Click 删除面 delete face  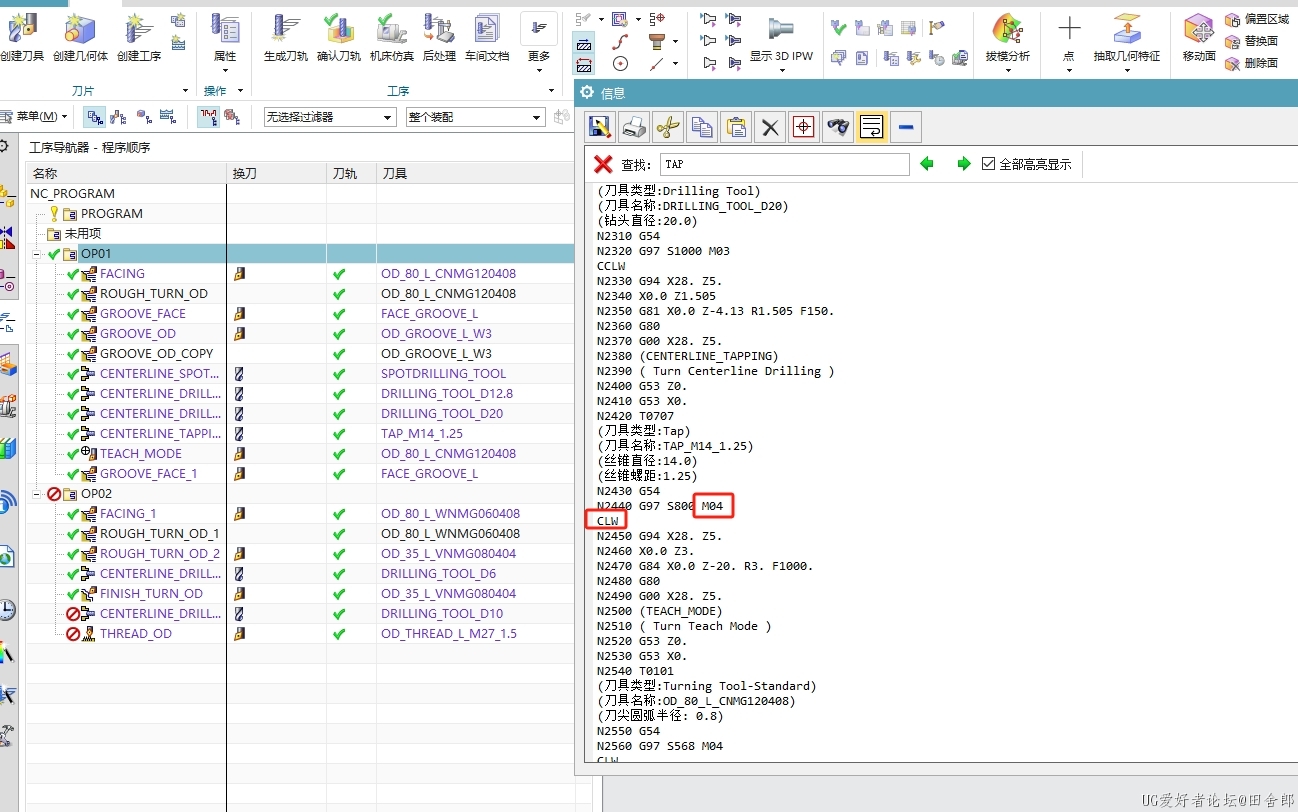pos(1251,63)
